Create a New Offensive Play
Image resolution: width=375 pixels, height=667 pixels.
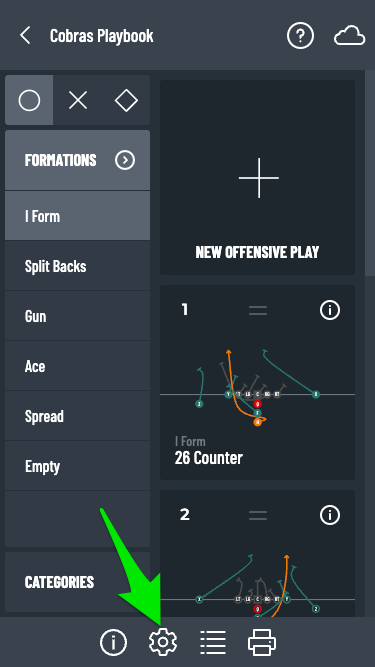tap(257, 177)
